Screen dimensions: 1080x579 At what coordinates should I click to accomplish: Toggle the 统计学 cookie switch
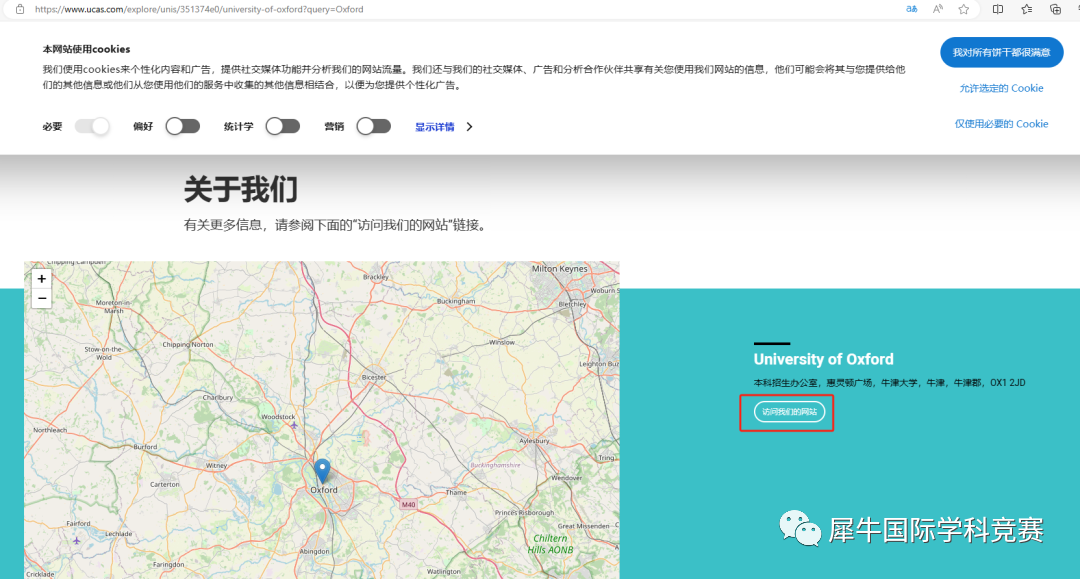click(283, 126)
